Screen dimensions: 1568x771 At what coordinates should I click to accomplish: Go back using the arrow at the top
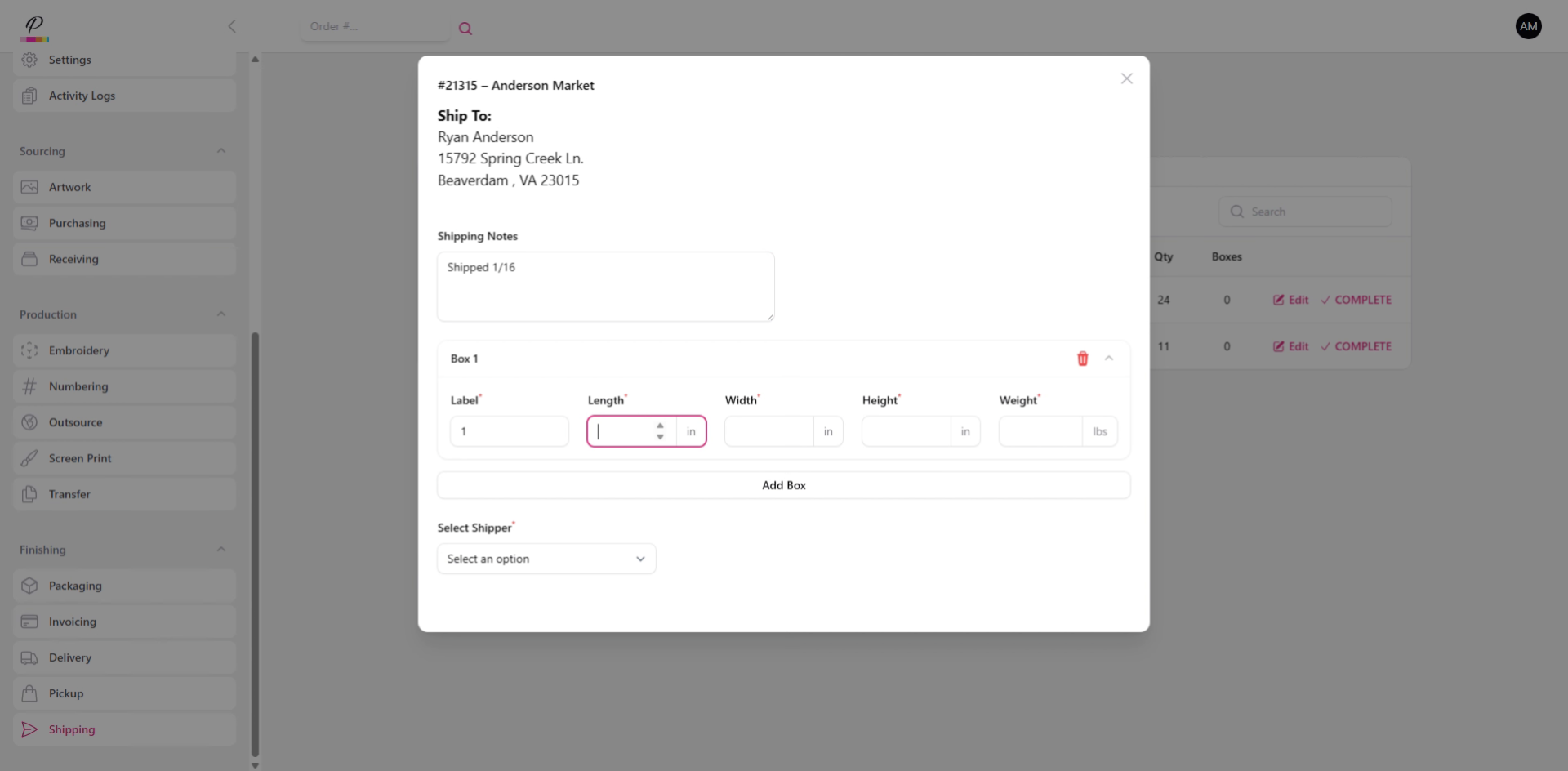pos(232,25)
